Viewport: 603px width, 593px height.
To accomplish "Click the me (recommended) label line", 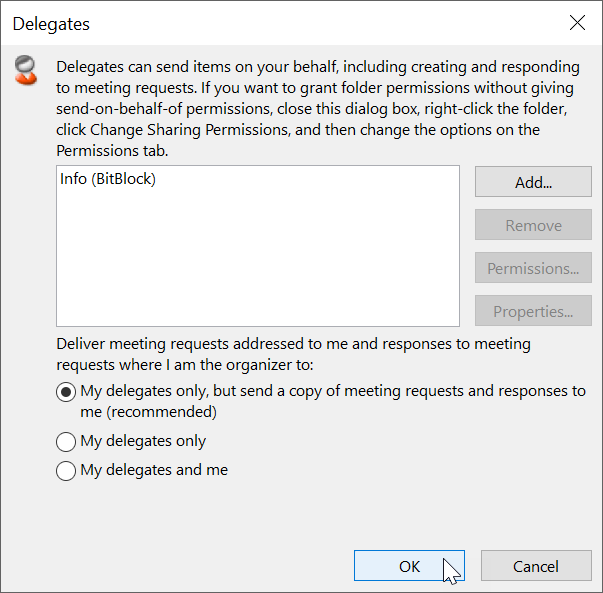I will 148,412.
